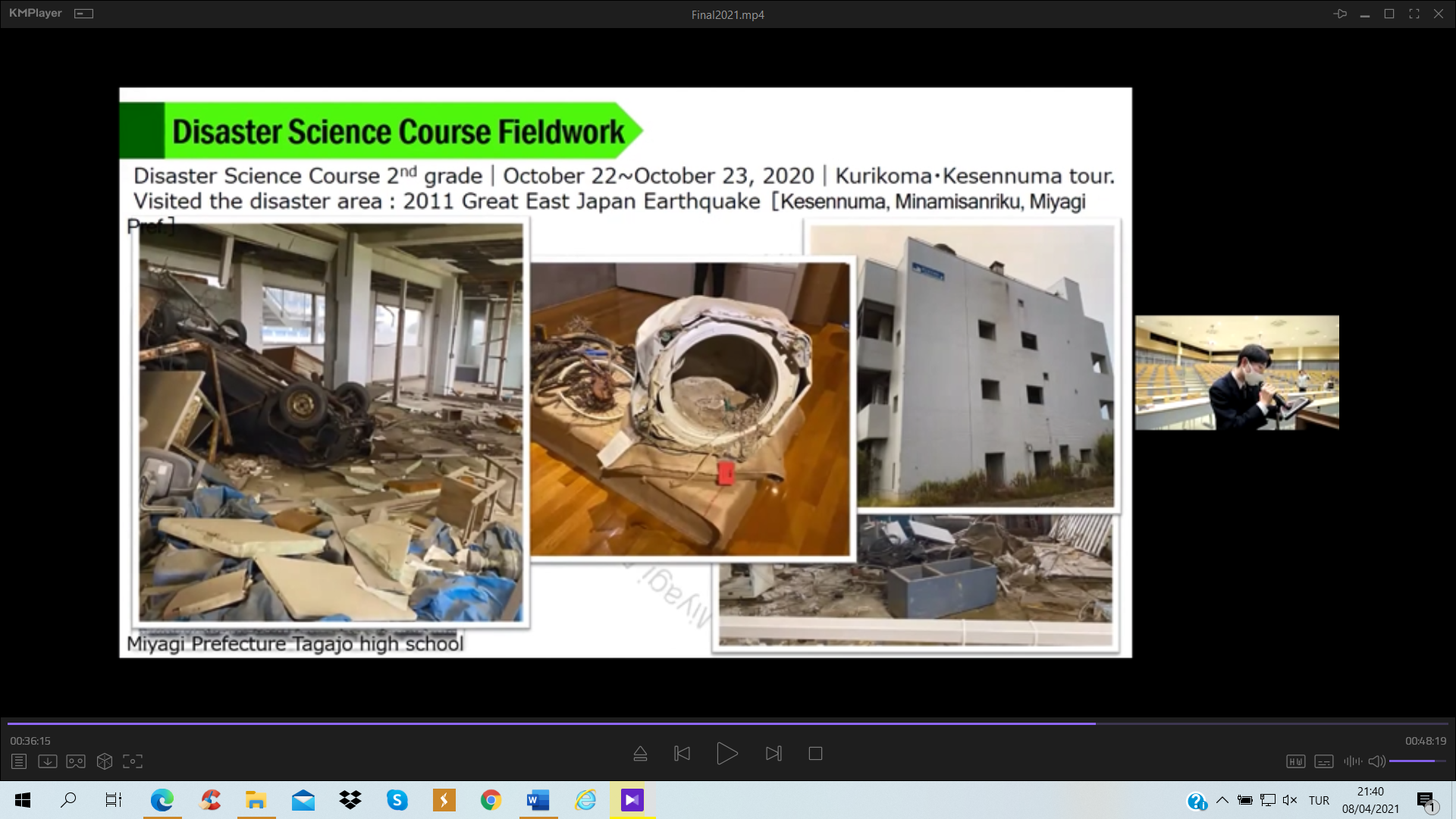The width and height of the screenshot is (1456, 819).
Task: Play the video
Action: [x=726, y=754]
